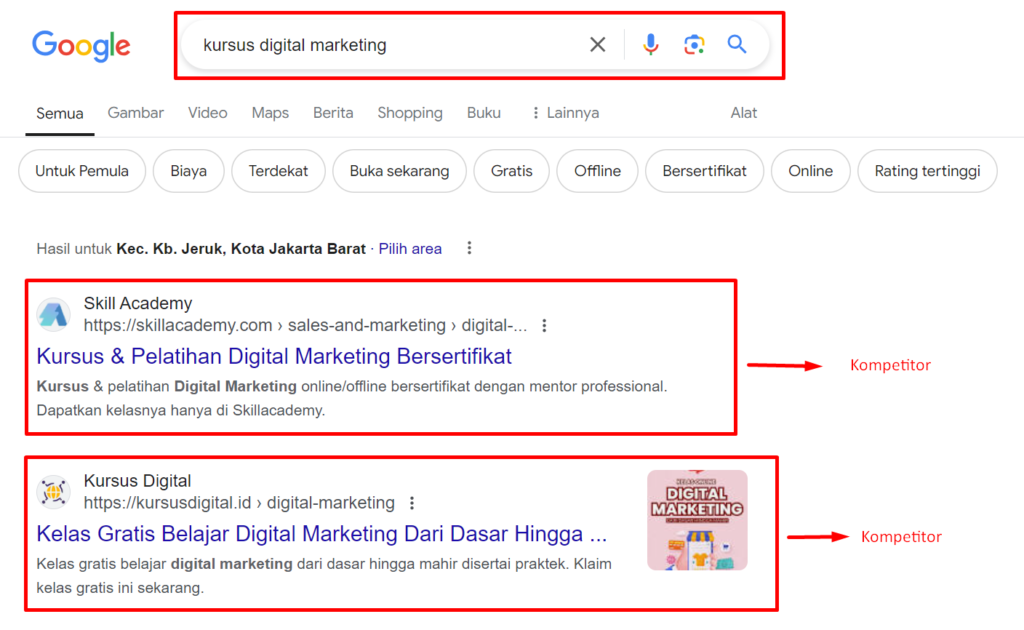Select the Online filter chip
The width and height of the screenshot is (1024, 630).
[810, 171]
